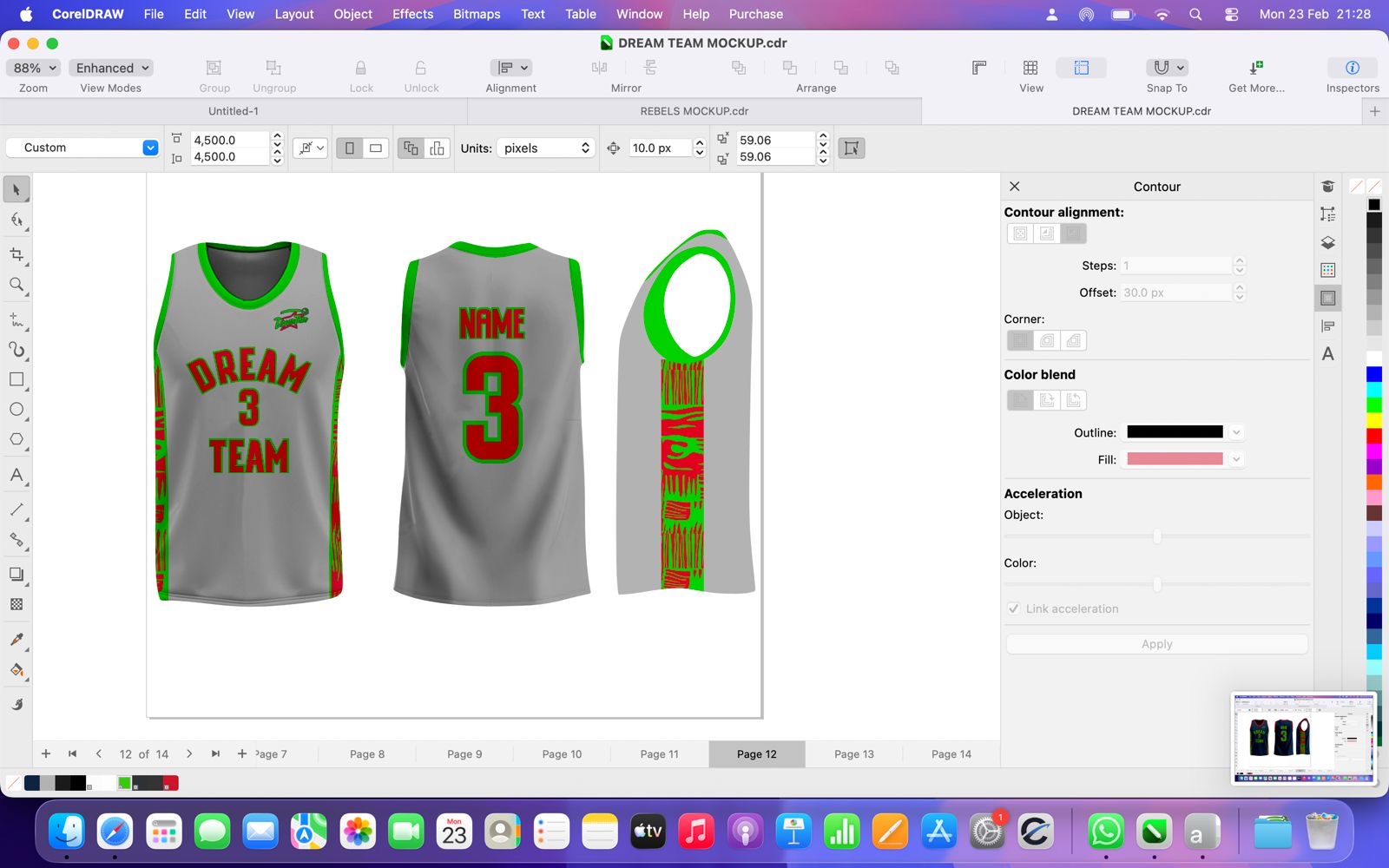The width and height of the screenshot is (1389, 868).
Task: Select the Zoom magnifier tool
Action: (16, 285)
